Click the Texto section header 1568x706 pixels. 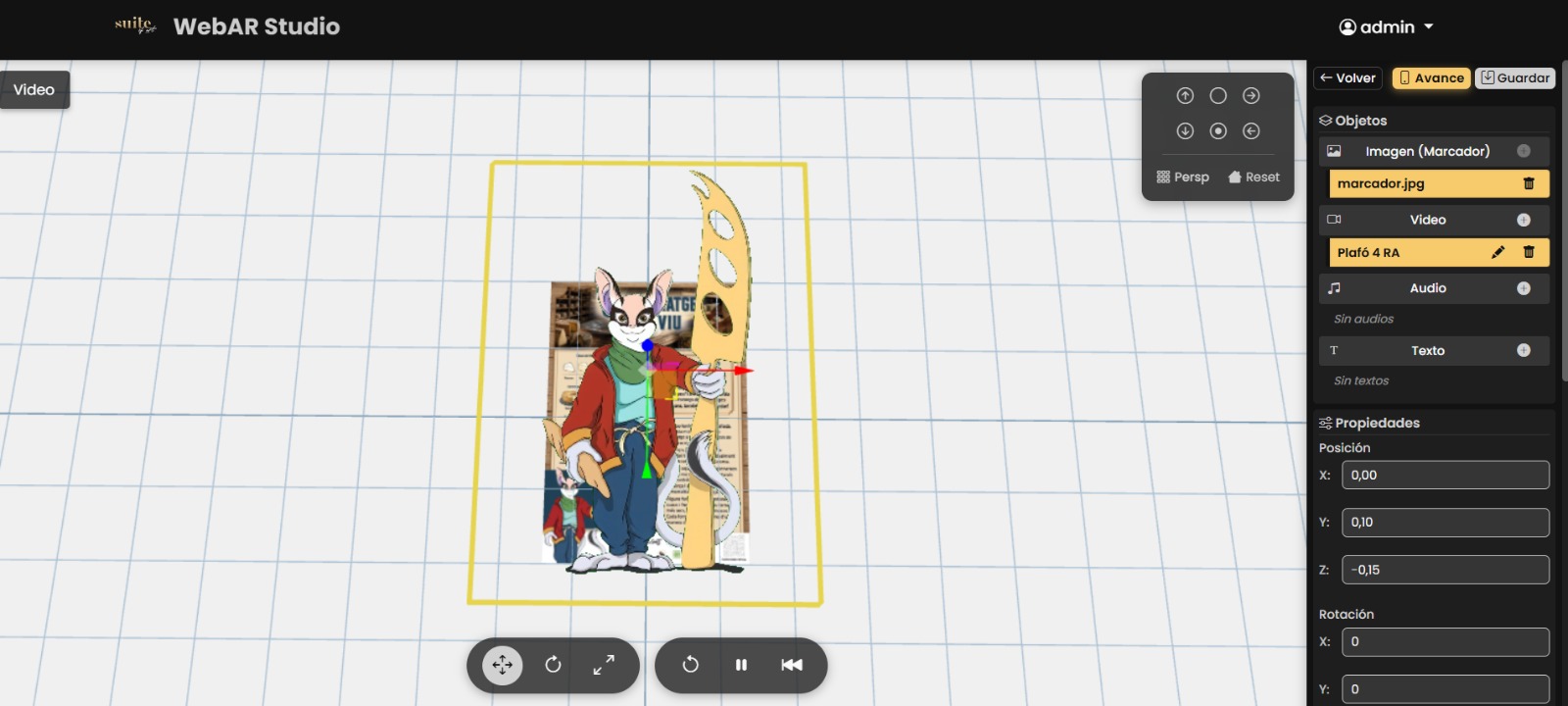tap(1435, 350)
